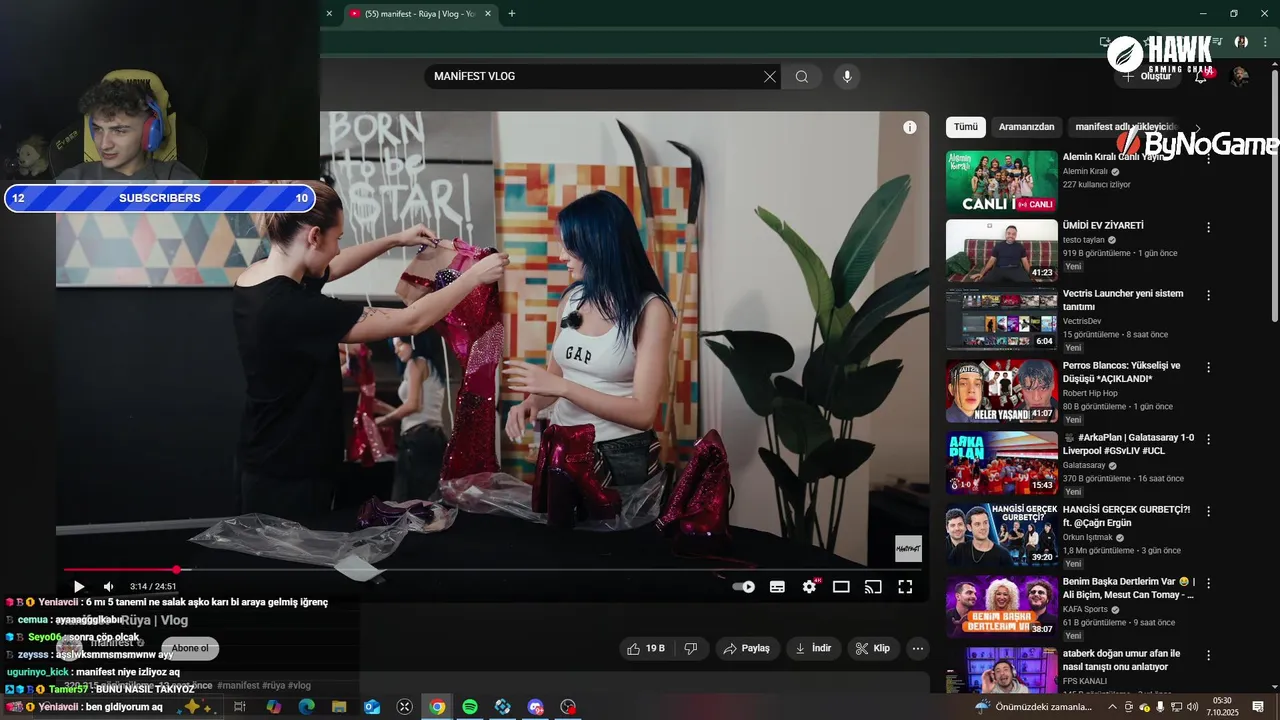This screenshot has width=1280, height=720.
Task: Open Microsoft Edge from taskbar
Action: [x=307, y=707]
